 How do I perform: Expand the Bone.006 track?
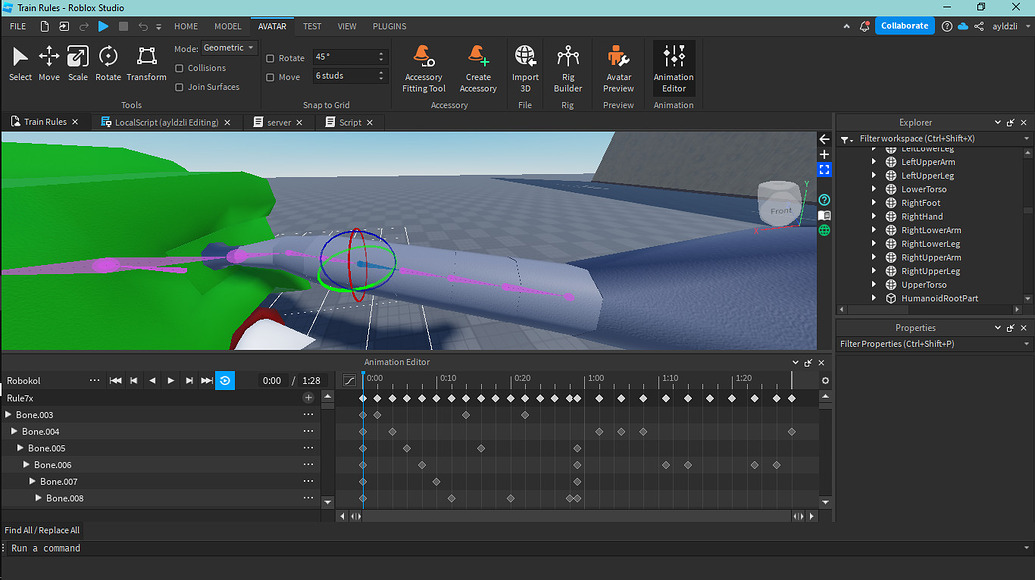(x=26, y=465)
